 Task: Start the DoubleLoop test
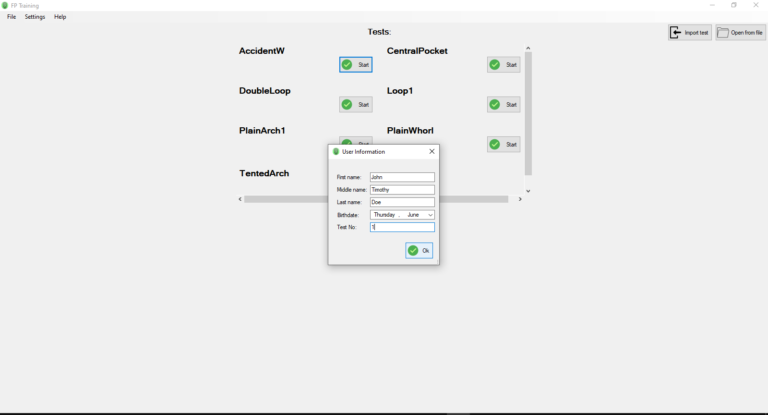coord(356,104)
